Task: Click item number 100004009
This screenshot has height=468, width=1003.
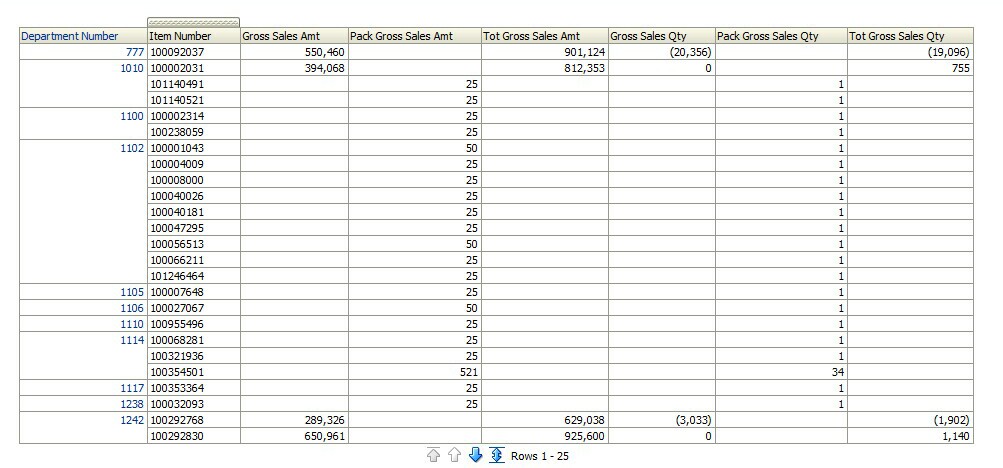Action: [x=177, y=164]
